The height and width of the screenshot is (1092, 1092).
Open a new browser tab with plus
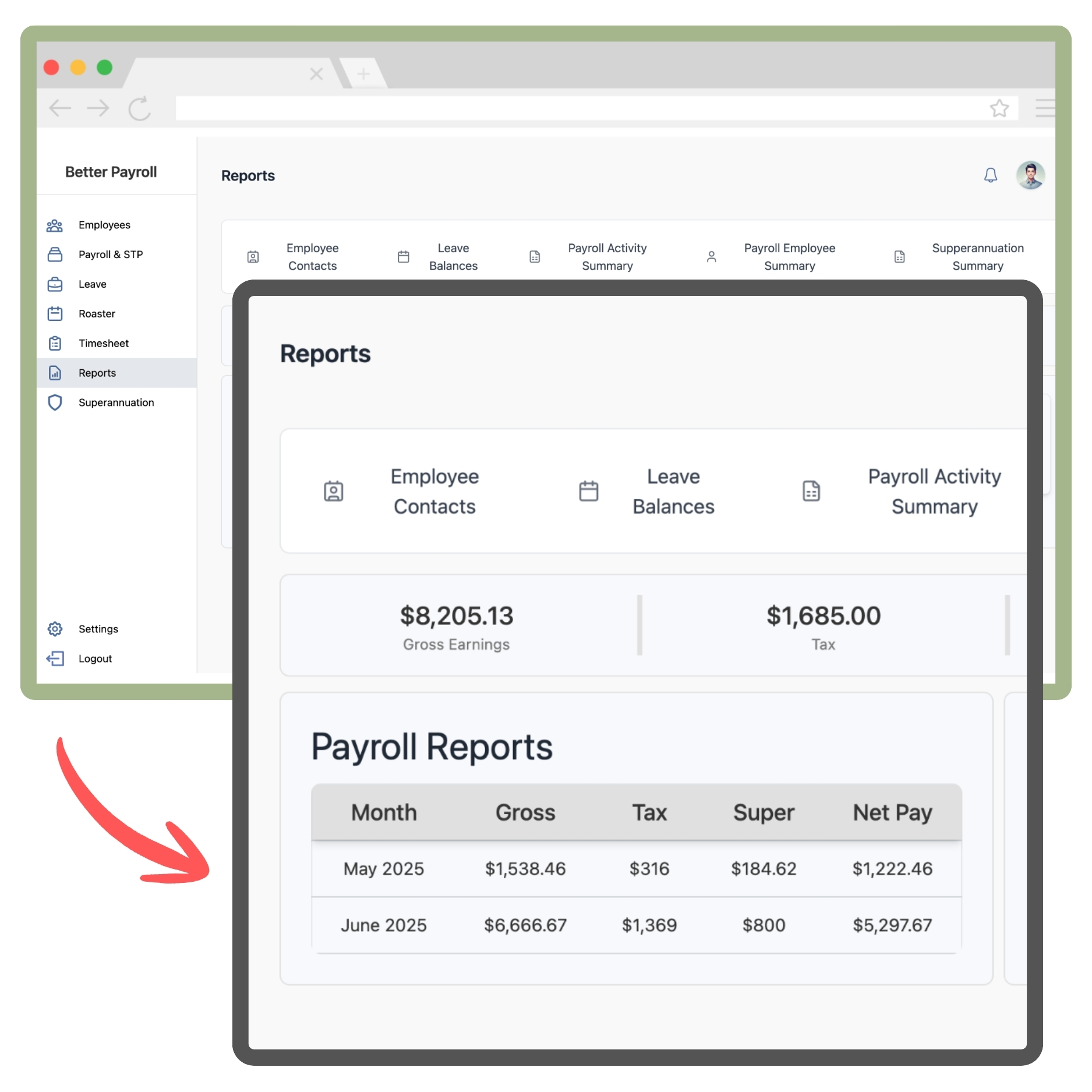tap(363, 74)
